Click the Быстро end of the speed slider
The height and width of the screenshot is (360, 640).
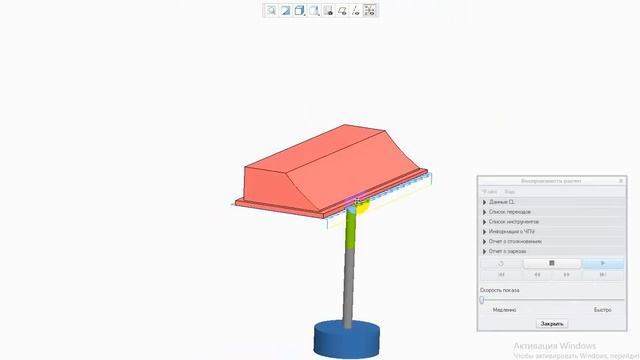coord(622,300)
